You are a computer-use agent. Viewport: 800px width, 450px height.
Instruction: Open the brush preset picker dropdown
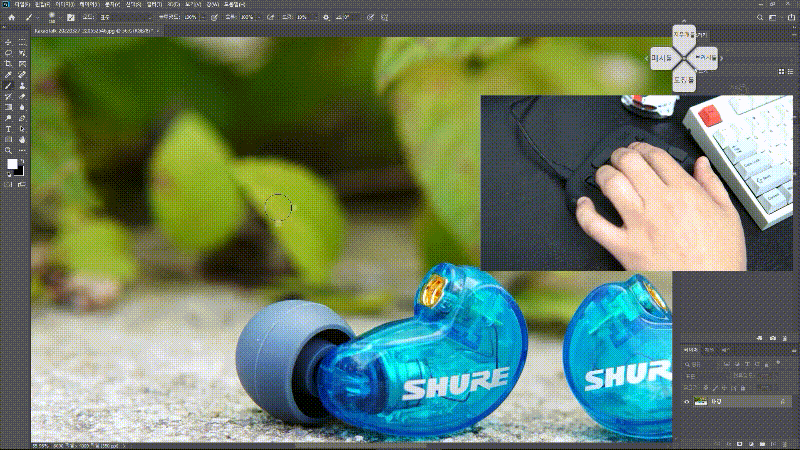coord(60,17)
